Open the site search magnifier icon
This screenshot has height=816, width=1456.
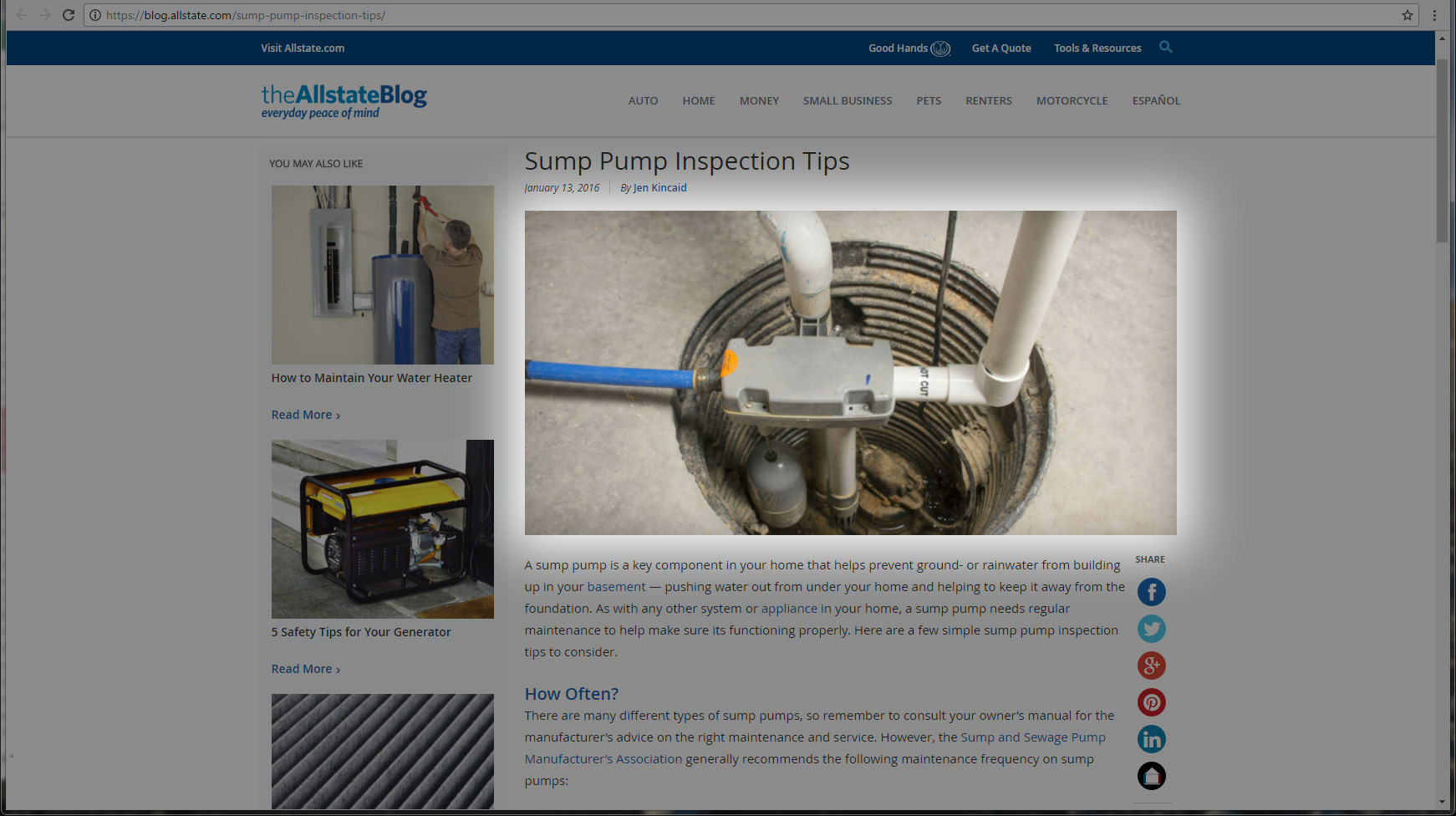pyautogui.click(x=1165, y=47)
